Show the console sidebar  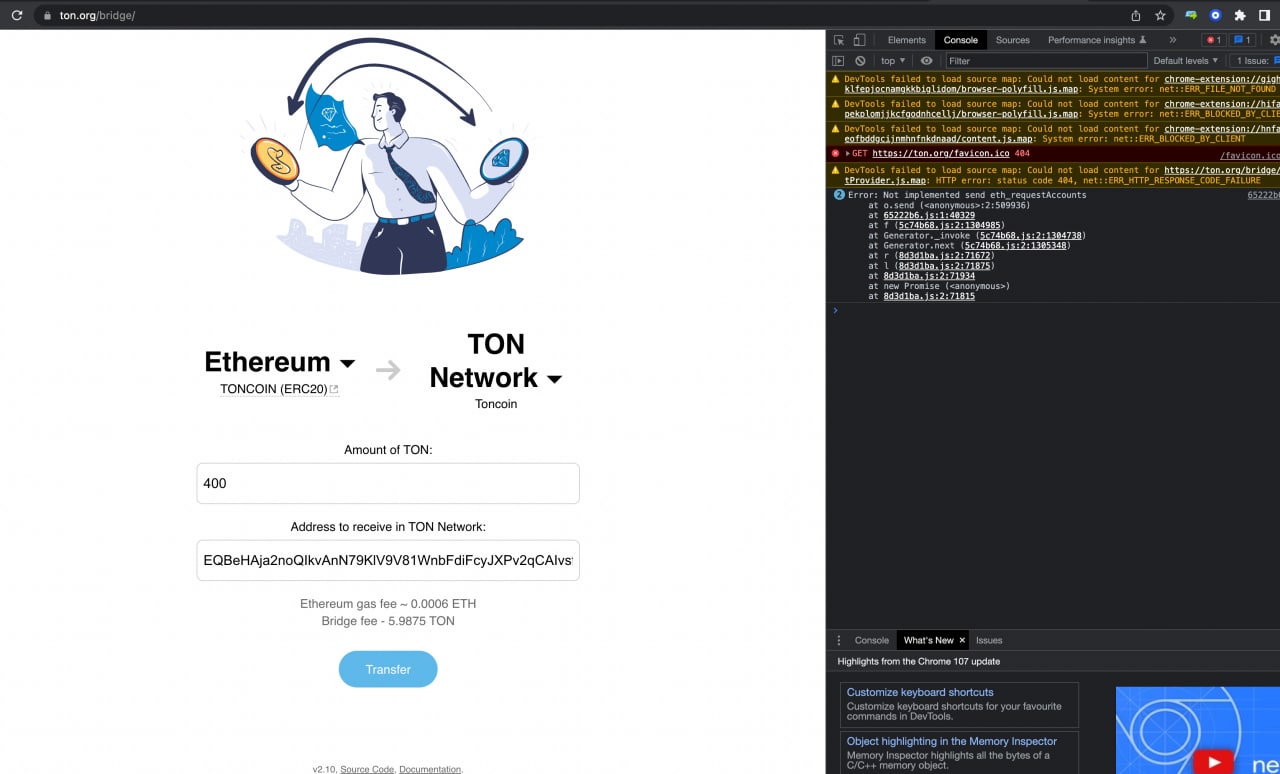pos(839,61)
